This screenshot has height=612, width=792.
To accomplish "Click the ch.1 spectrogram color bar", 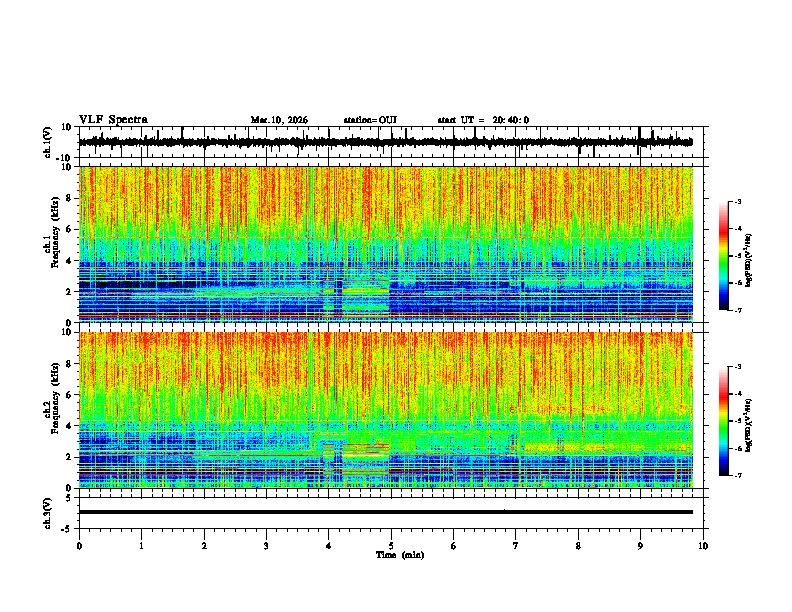I will [x=723, y=256].
